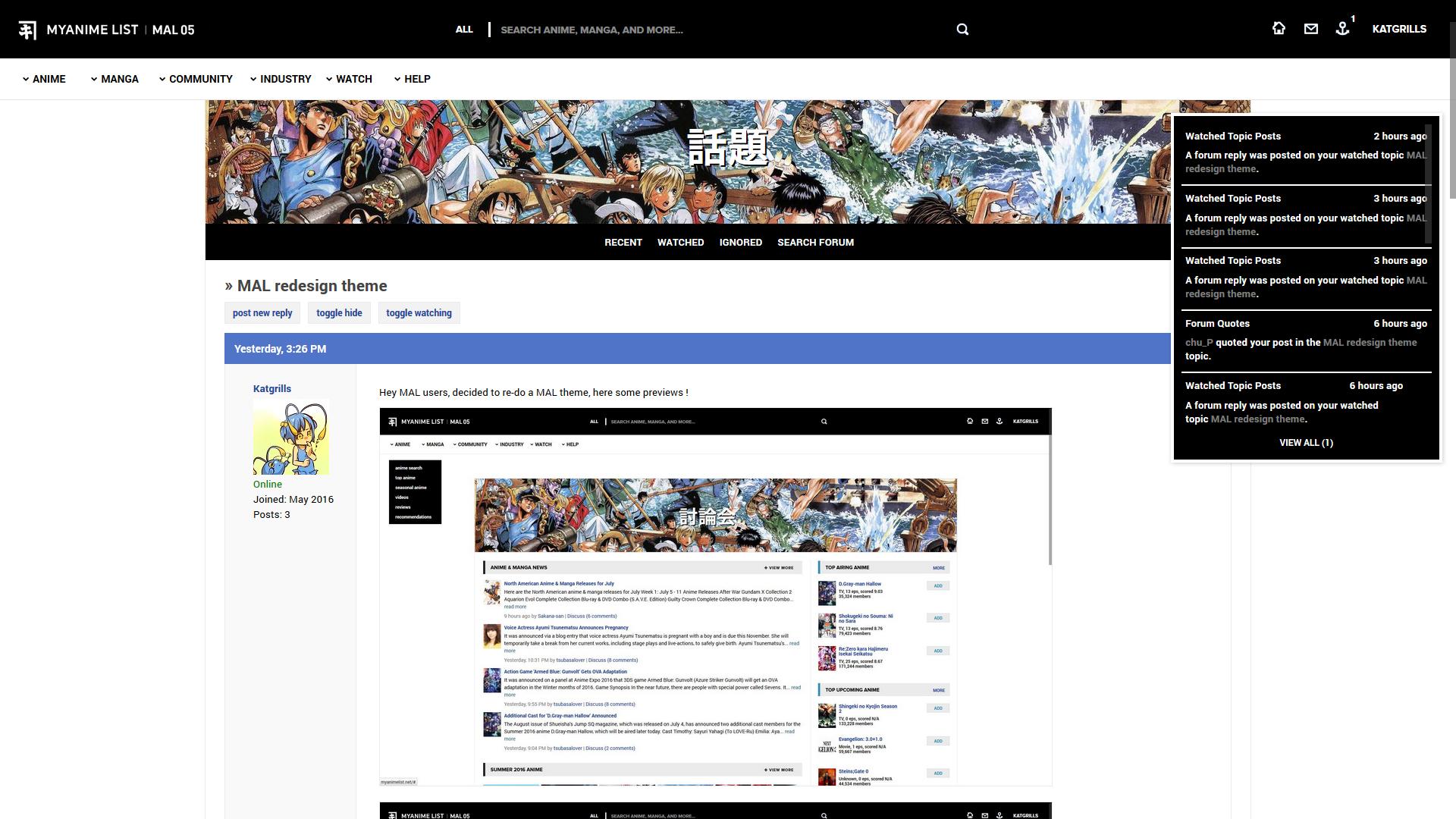The image size is (1456, 819).
Task: Expand the Community dropdown menu
Action: pyautogui.click(x=196, y=79)
